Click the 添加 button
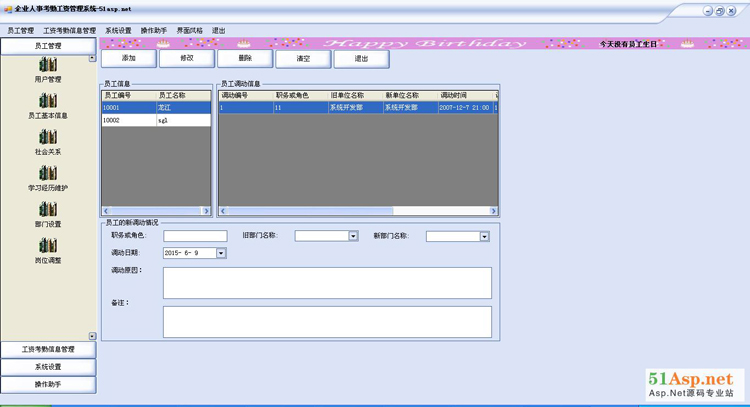 point(128,59)
